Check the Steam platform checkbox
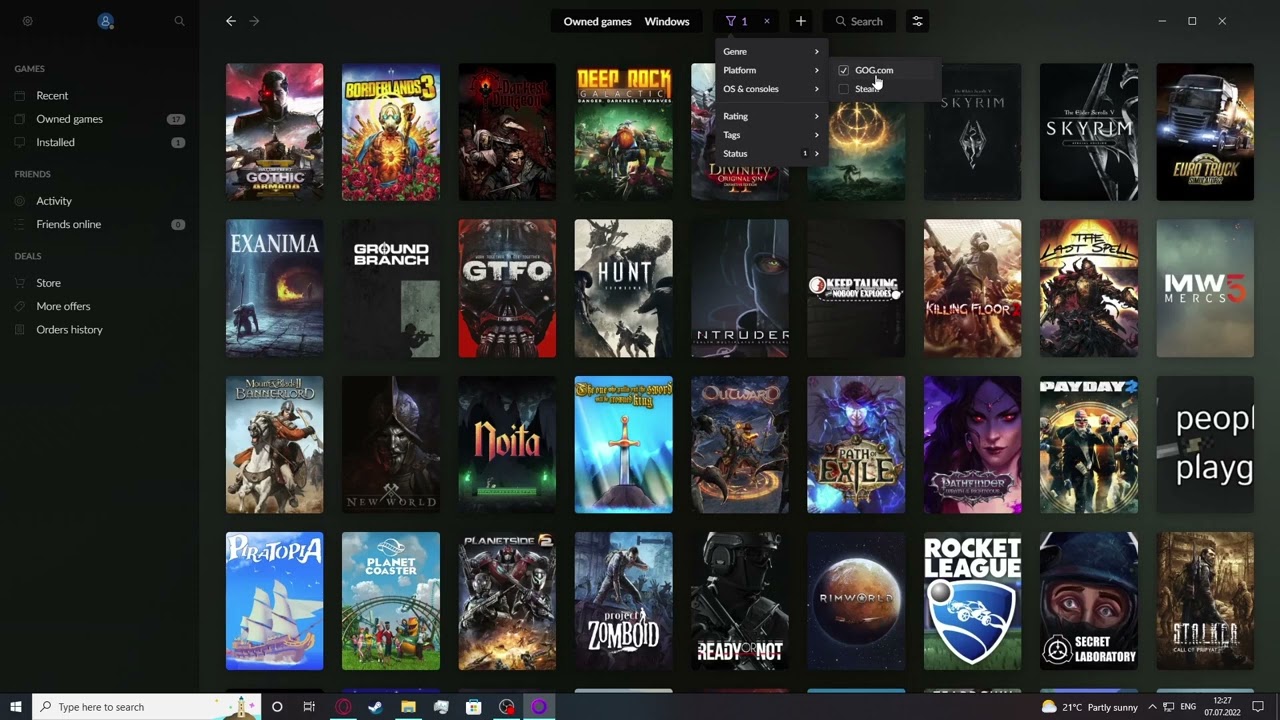Image resolution: width=1280 pixels, height=720 pixels. point(844,89)
